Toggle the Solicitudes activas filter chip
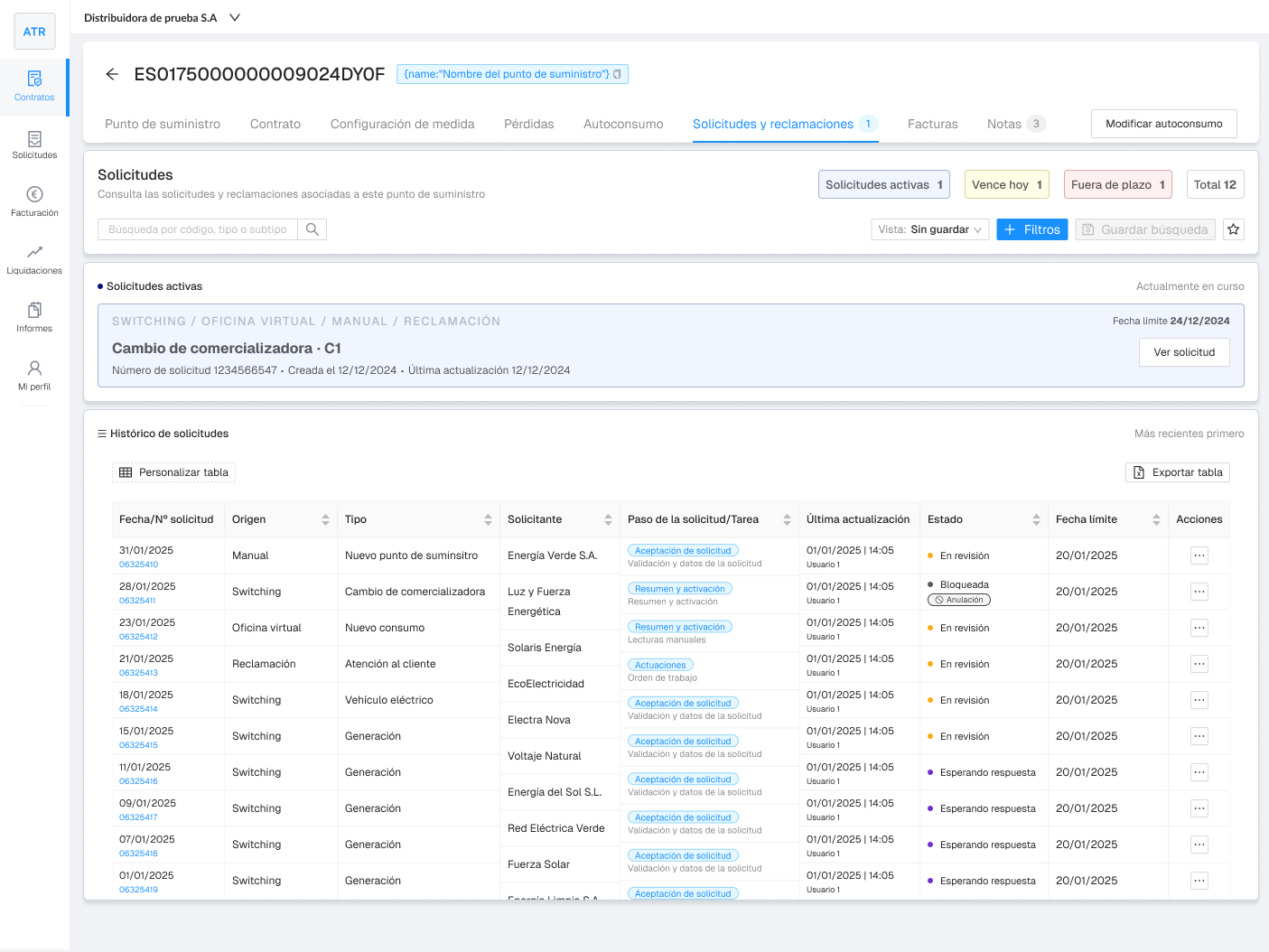The image size is (1269, 952). 883,184
